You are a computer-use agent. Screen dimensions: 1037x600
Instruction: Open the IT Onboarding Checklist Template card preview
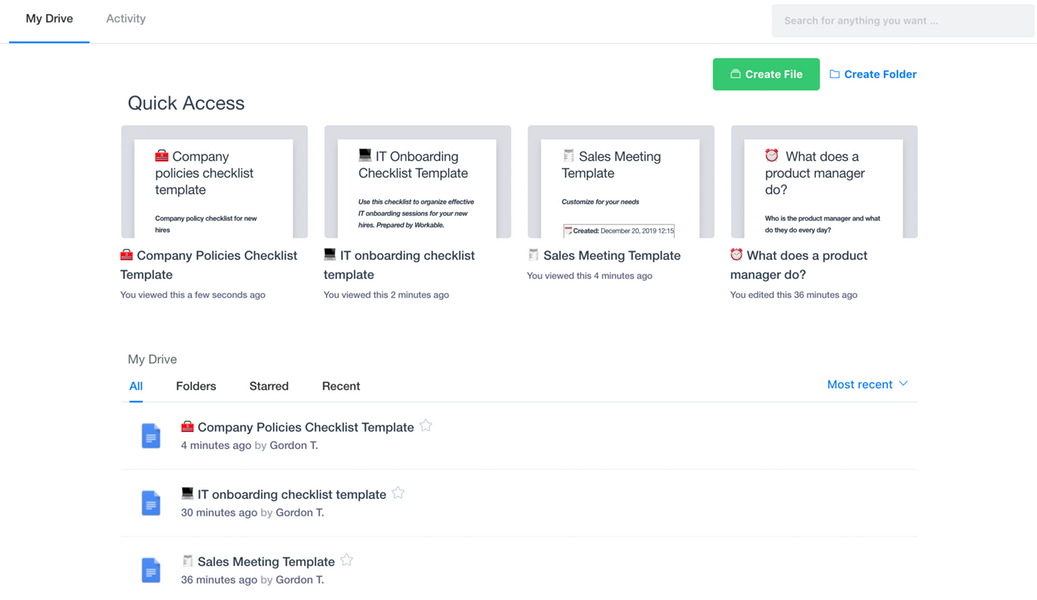[417, 182]
